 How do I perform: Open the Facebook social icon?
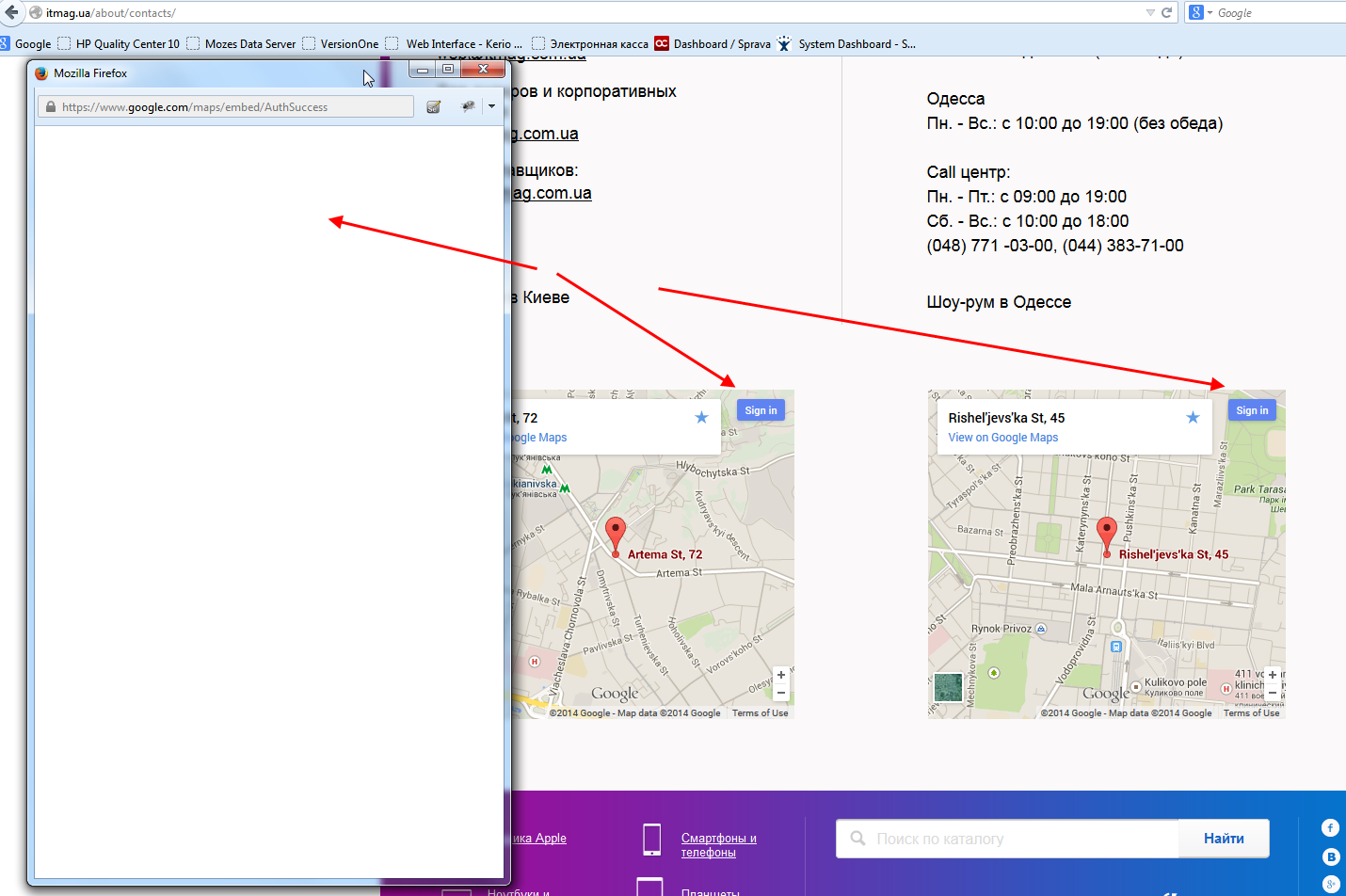(1330, 827)
